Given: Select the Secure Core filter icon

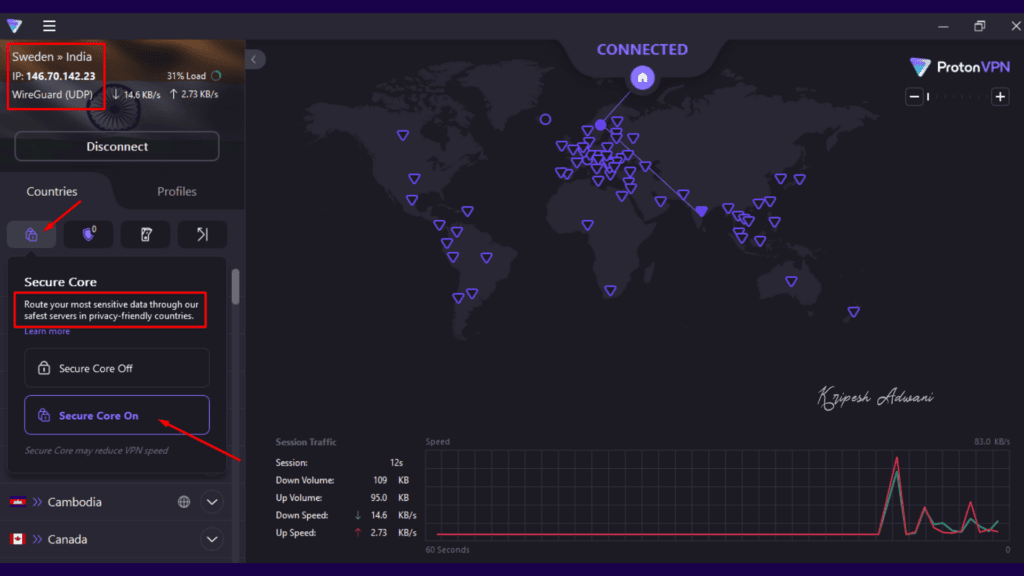Looking at the screenshot, I should [x=31, y=233].
